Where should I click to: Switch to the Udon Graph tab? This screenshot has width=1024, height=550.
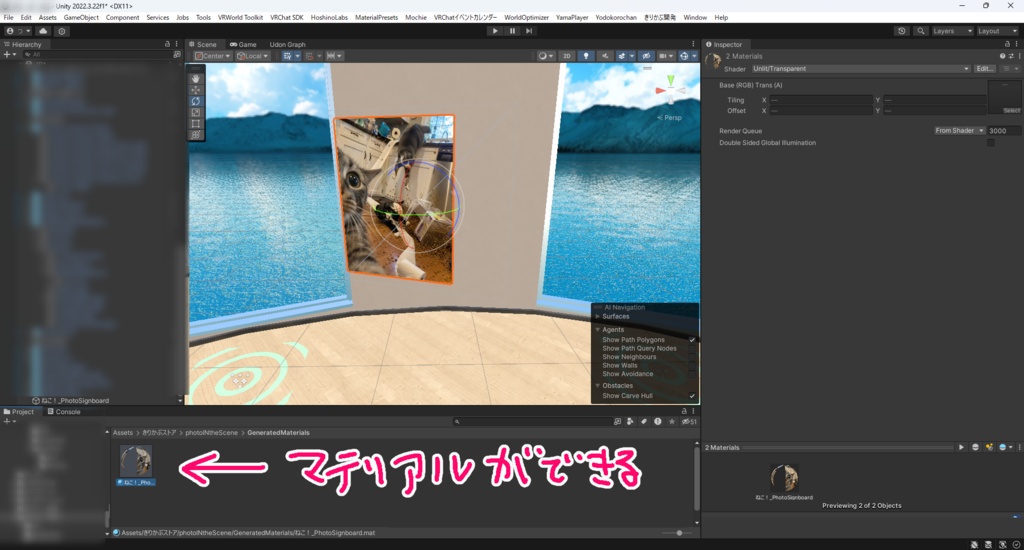point(287,44)
